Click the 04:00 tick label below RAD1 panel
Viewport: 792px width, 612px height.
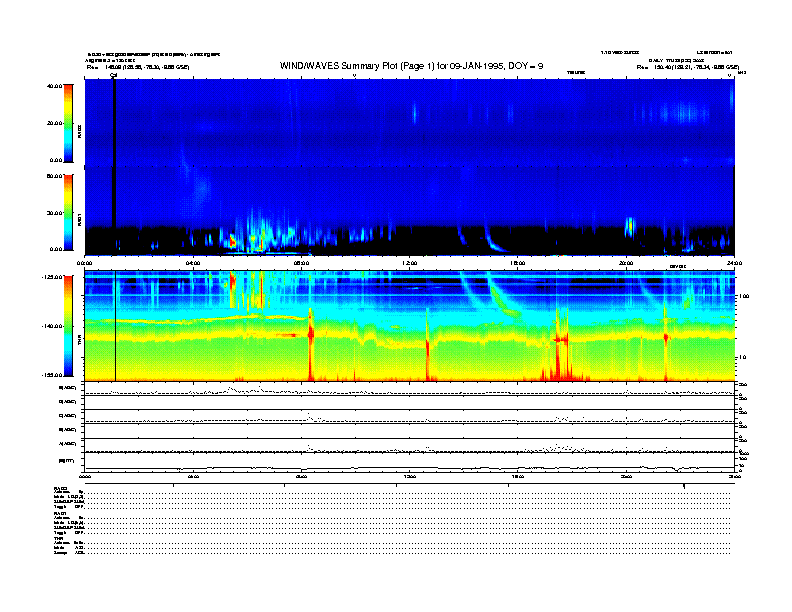coord(193,263)
